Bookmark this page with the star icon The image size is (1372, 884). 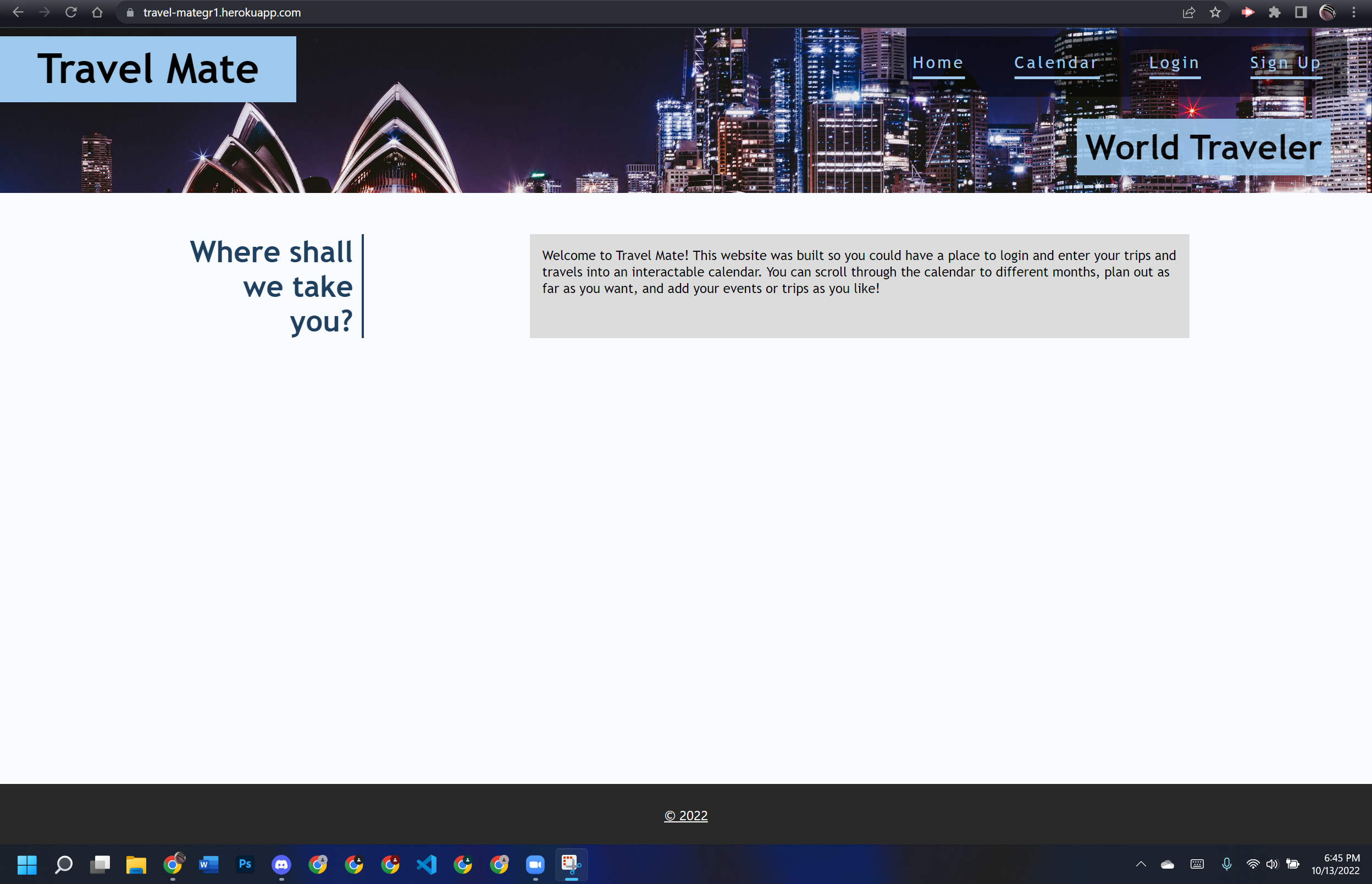point(1215,12)
